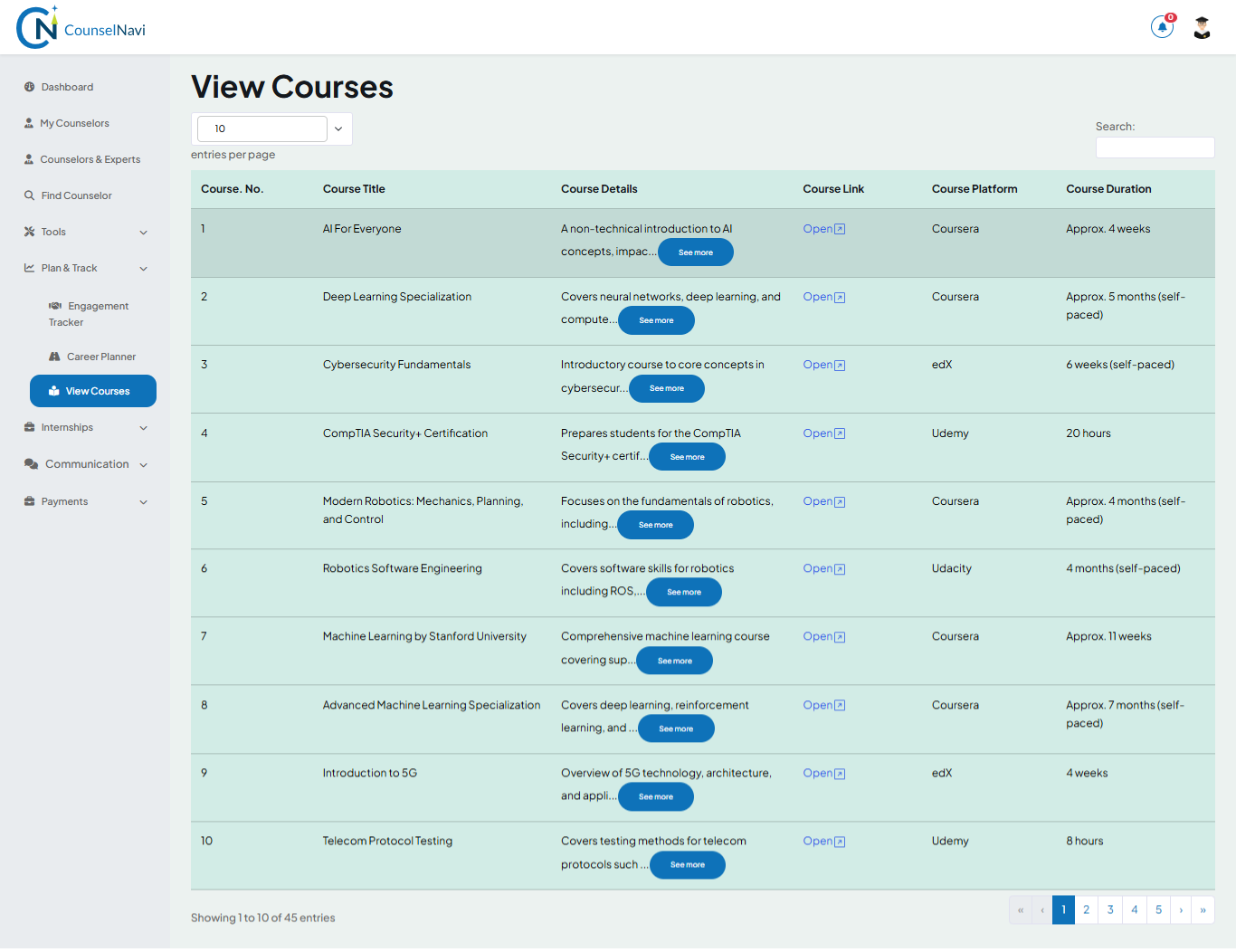
Task: Click the CounselNavi logo
Action: (81, 27)
